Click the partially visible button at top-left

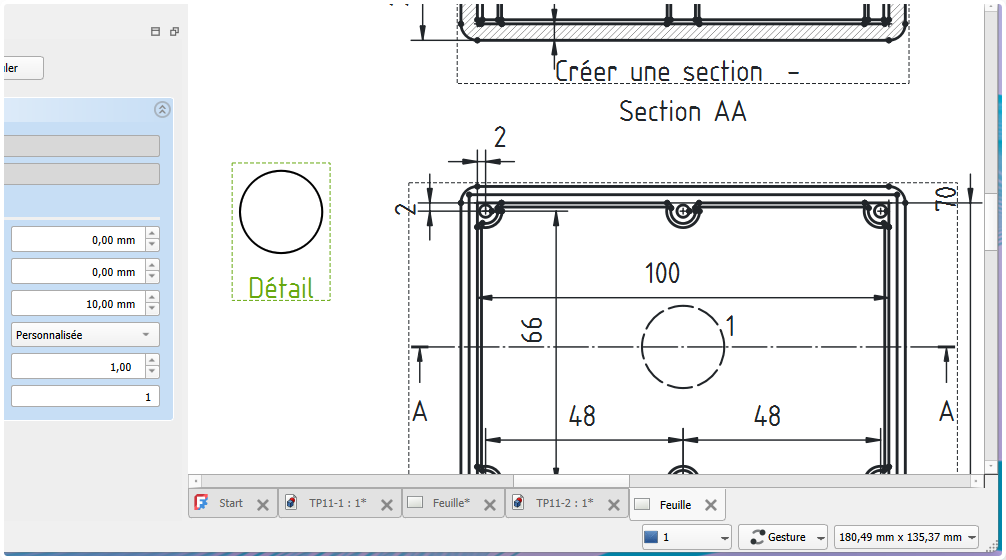[20, 68]
